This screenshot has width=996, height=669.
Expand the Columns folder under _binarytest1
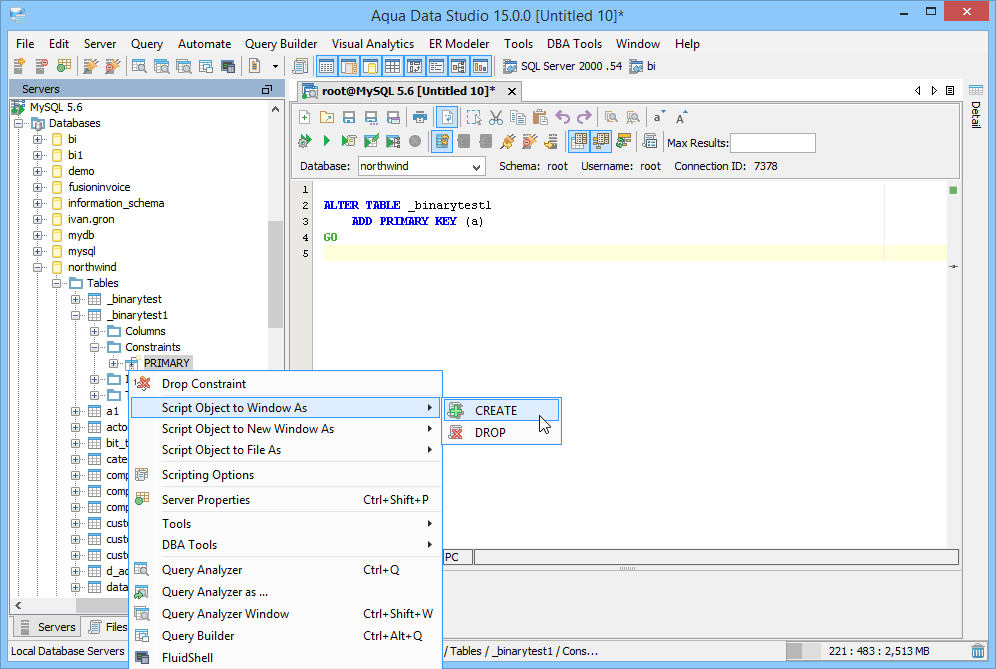(x=94, y=332)
